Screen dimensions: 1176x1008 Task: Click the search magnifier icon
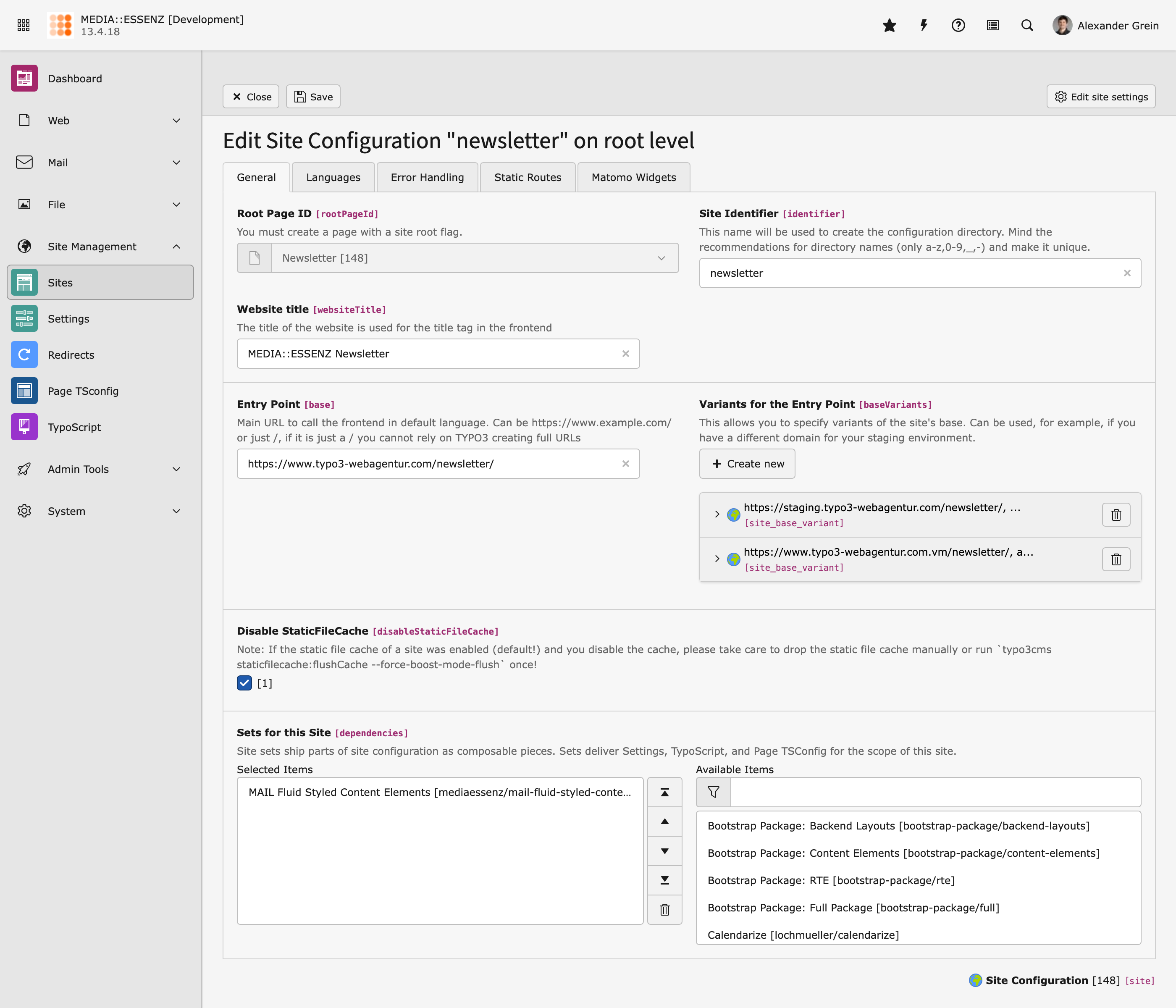pos(1027,26)
